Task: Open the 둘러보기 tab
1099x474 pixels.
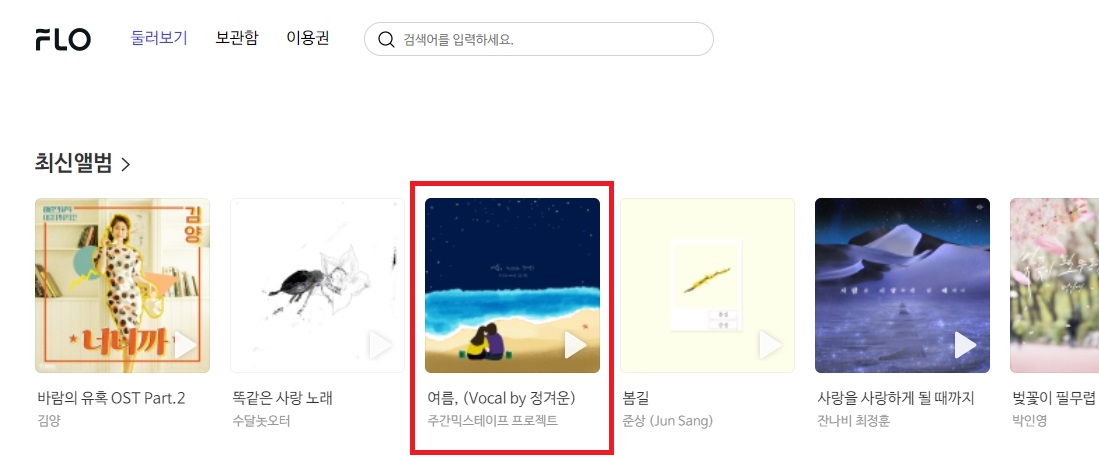Action: click(x=160, y=38)
